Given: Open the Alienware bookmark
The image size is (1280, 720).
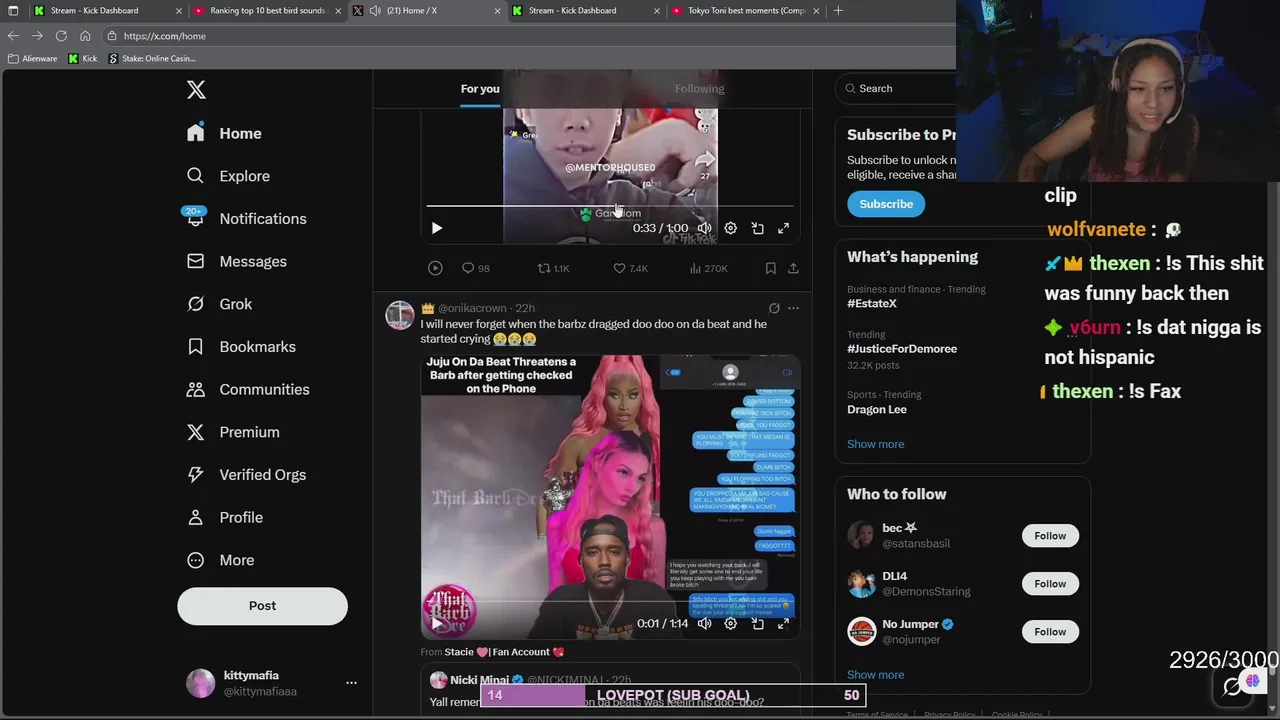Looking at the screenshot, I should pos(33,59).
